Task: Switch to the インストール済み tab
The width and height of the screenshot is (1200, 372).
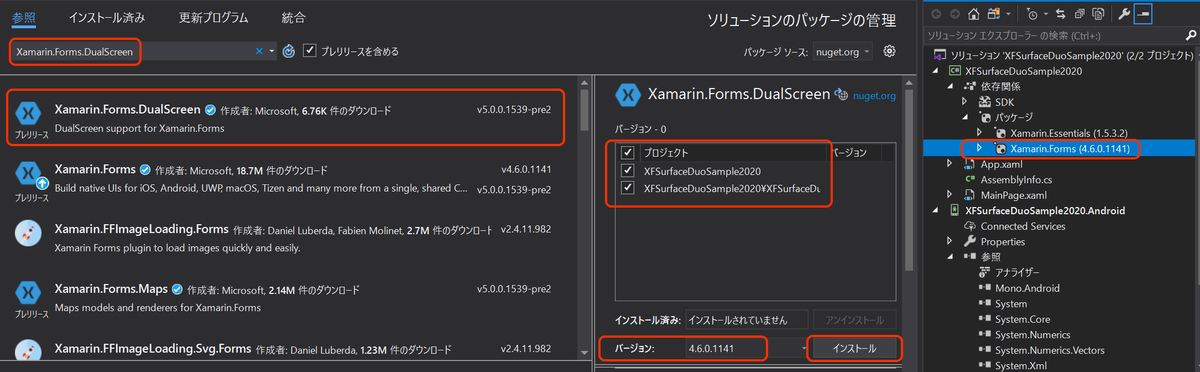Action: point(107,18)
